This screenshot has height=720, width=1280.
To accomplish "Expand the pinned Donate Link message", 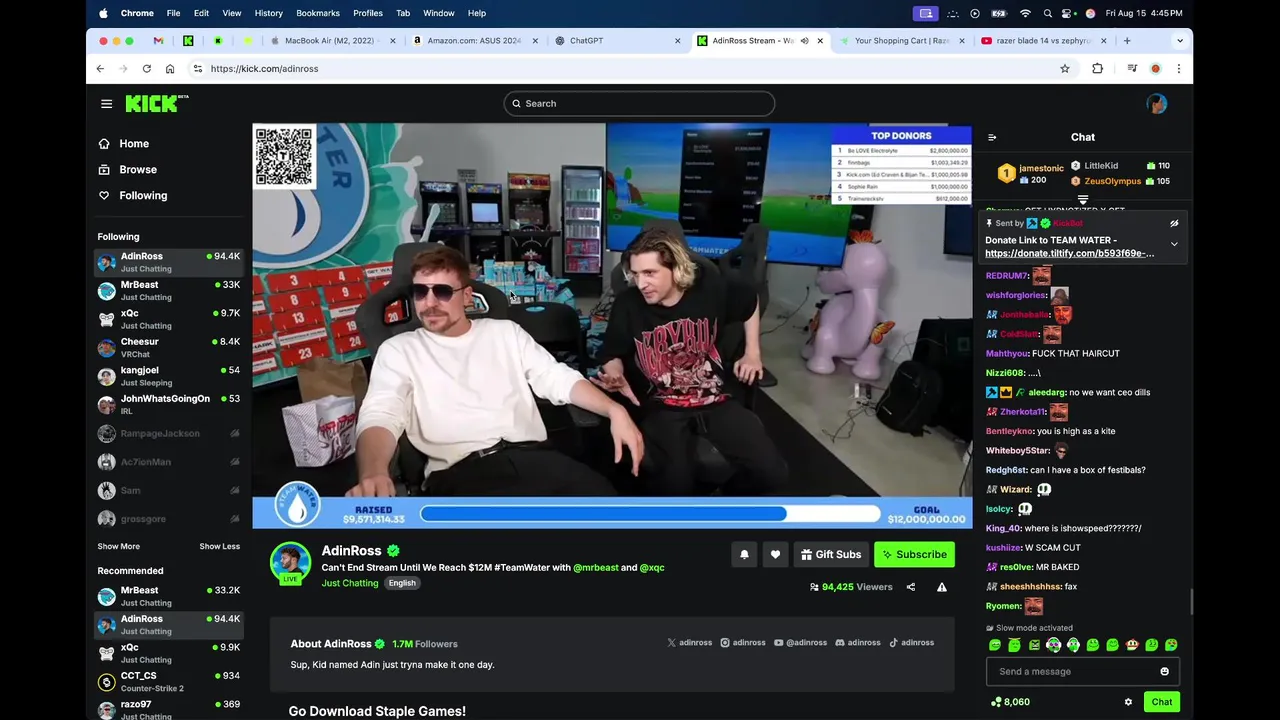I will point(1174,244).
